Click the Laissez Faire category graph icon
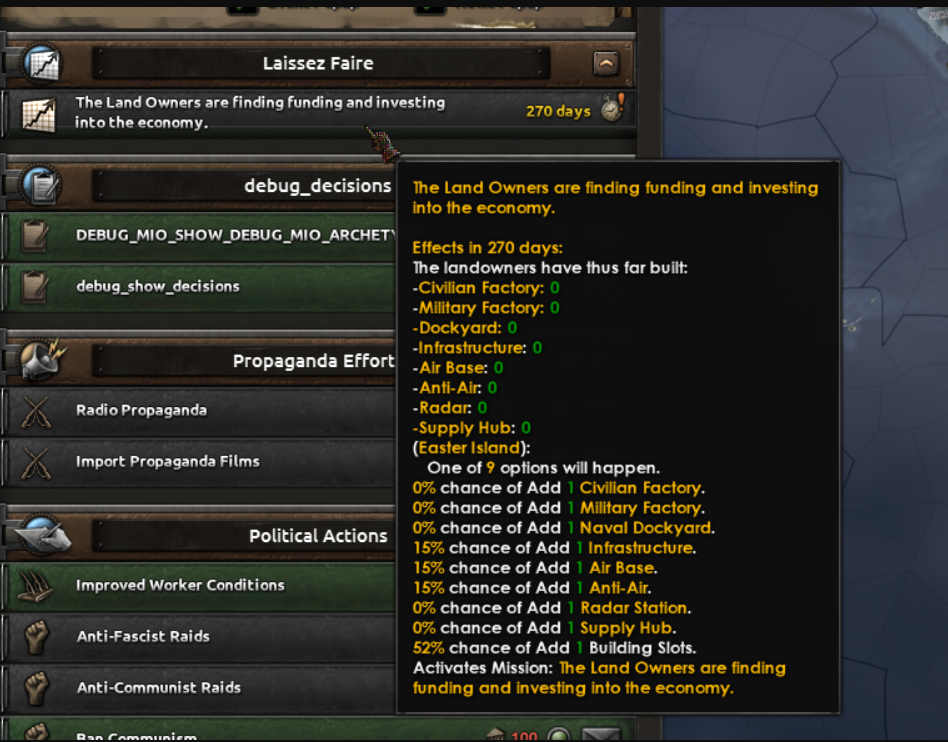 43,63
